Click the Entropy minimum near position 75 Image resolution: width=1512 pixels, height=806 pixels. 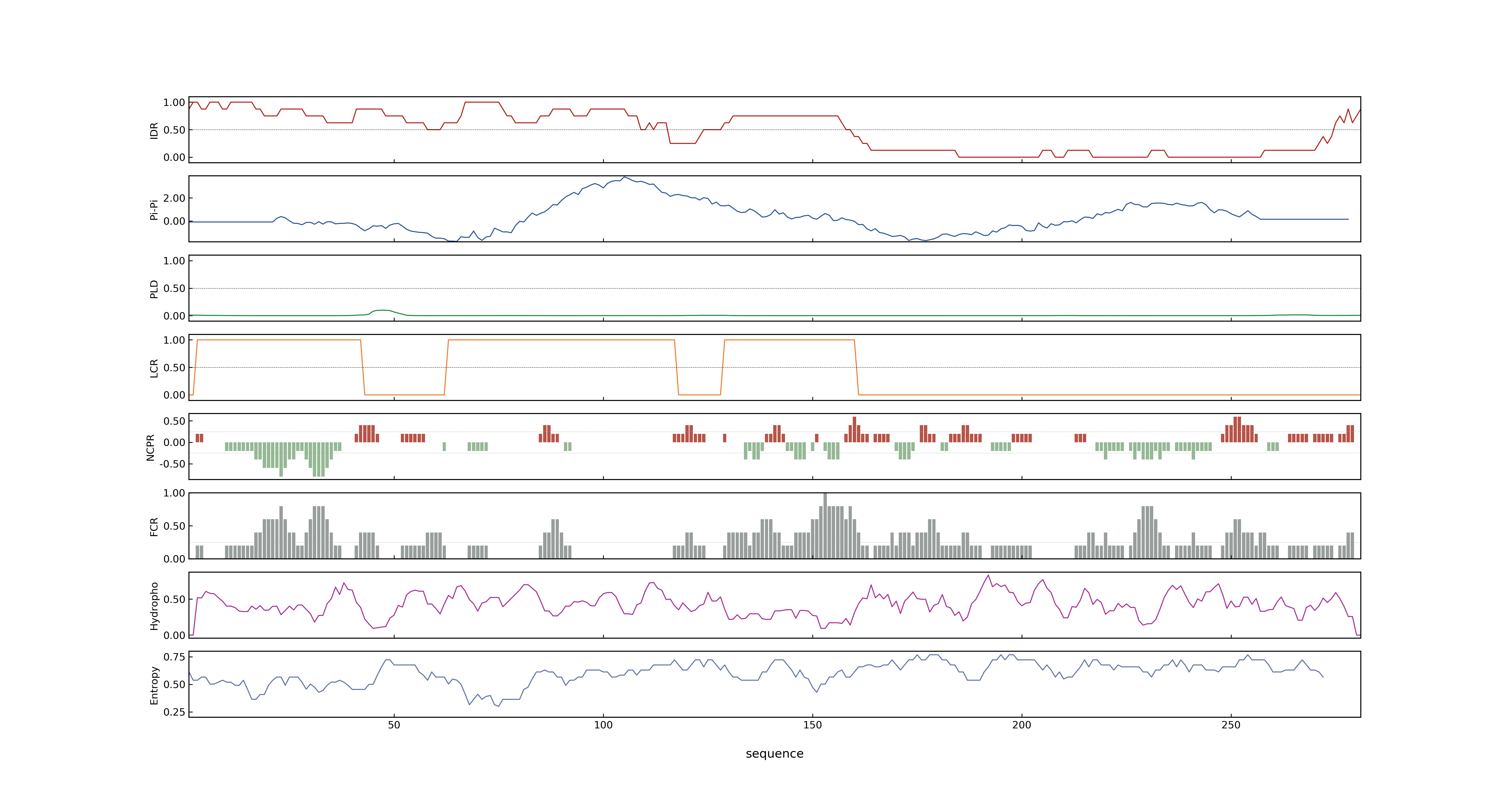pos(498,706)
